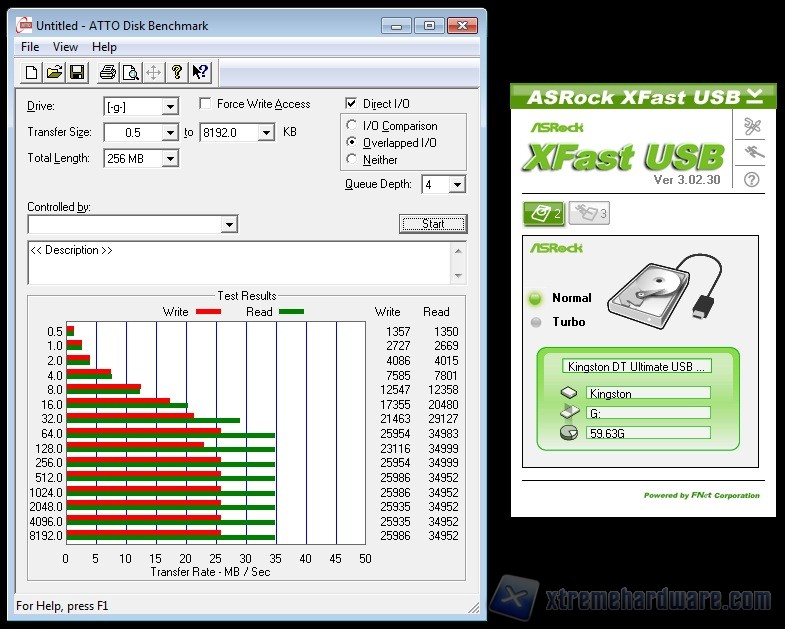Click the yellow question mark About icon
This screenshot has height=629, width=785.
tap(177, 72)
